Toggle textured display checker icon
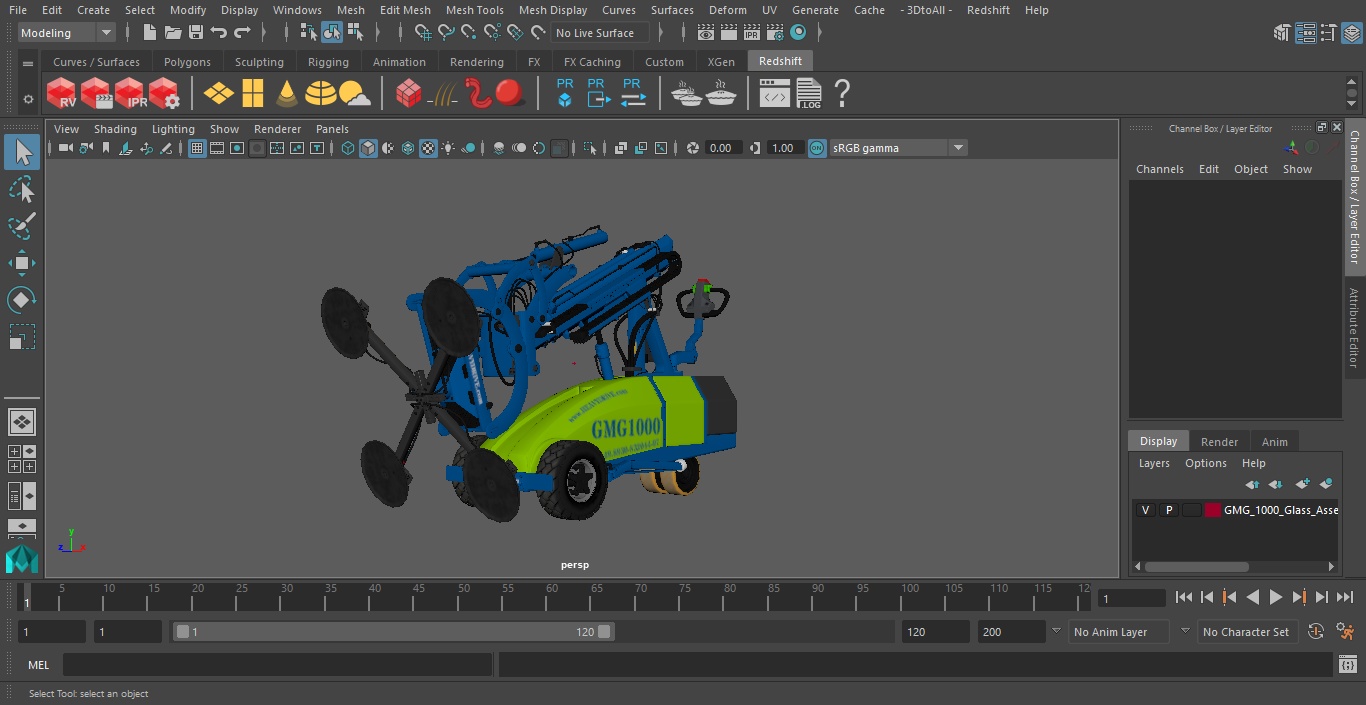 pos(428,148)
